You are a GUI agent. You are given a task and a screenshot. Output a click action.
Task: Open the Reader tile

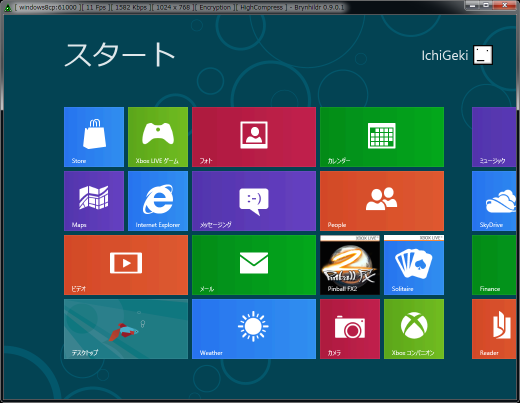pos(494,329)
